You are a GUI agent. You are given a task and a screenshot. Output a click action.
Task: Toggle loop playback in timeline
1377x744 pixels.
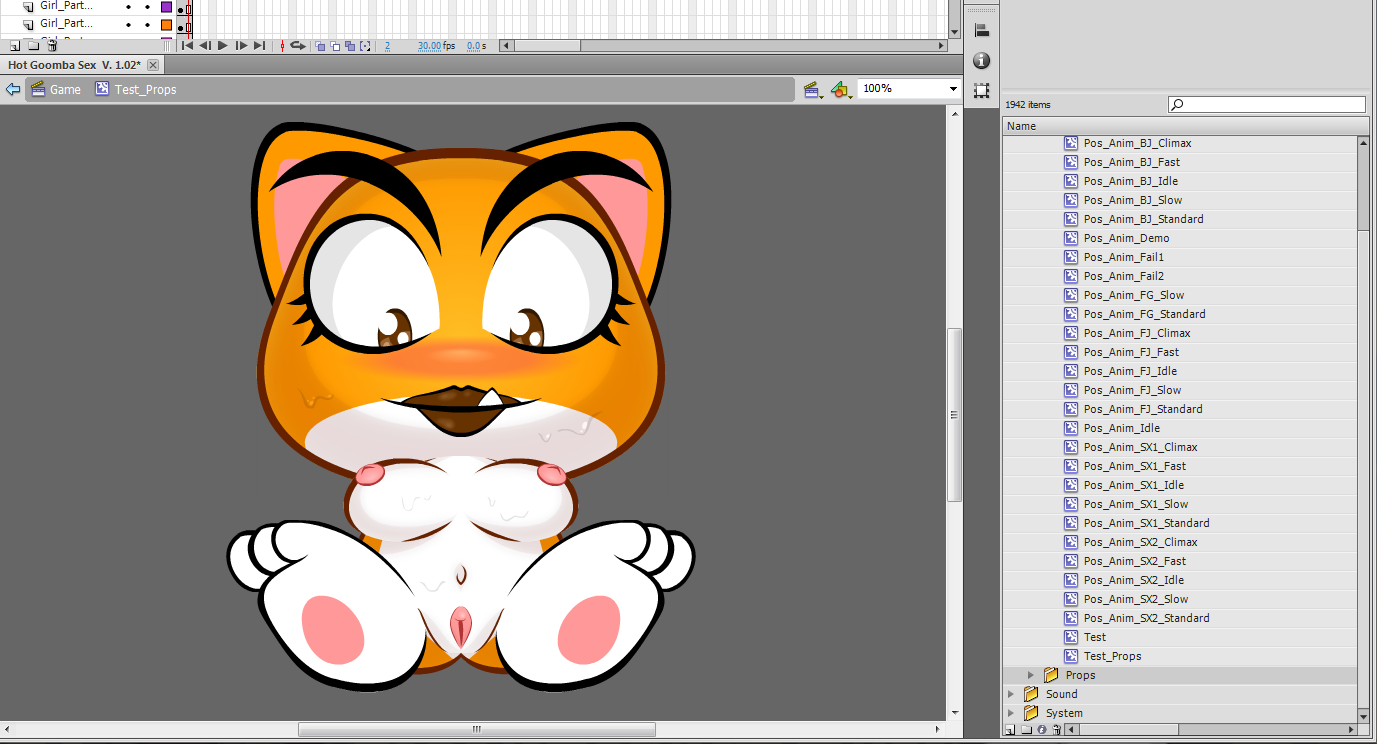pyautogui.click(x=298, y=46)
